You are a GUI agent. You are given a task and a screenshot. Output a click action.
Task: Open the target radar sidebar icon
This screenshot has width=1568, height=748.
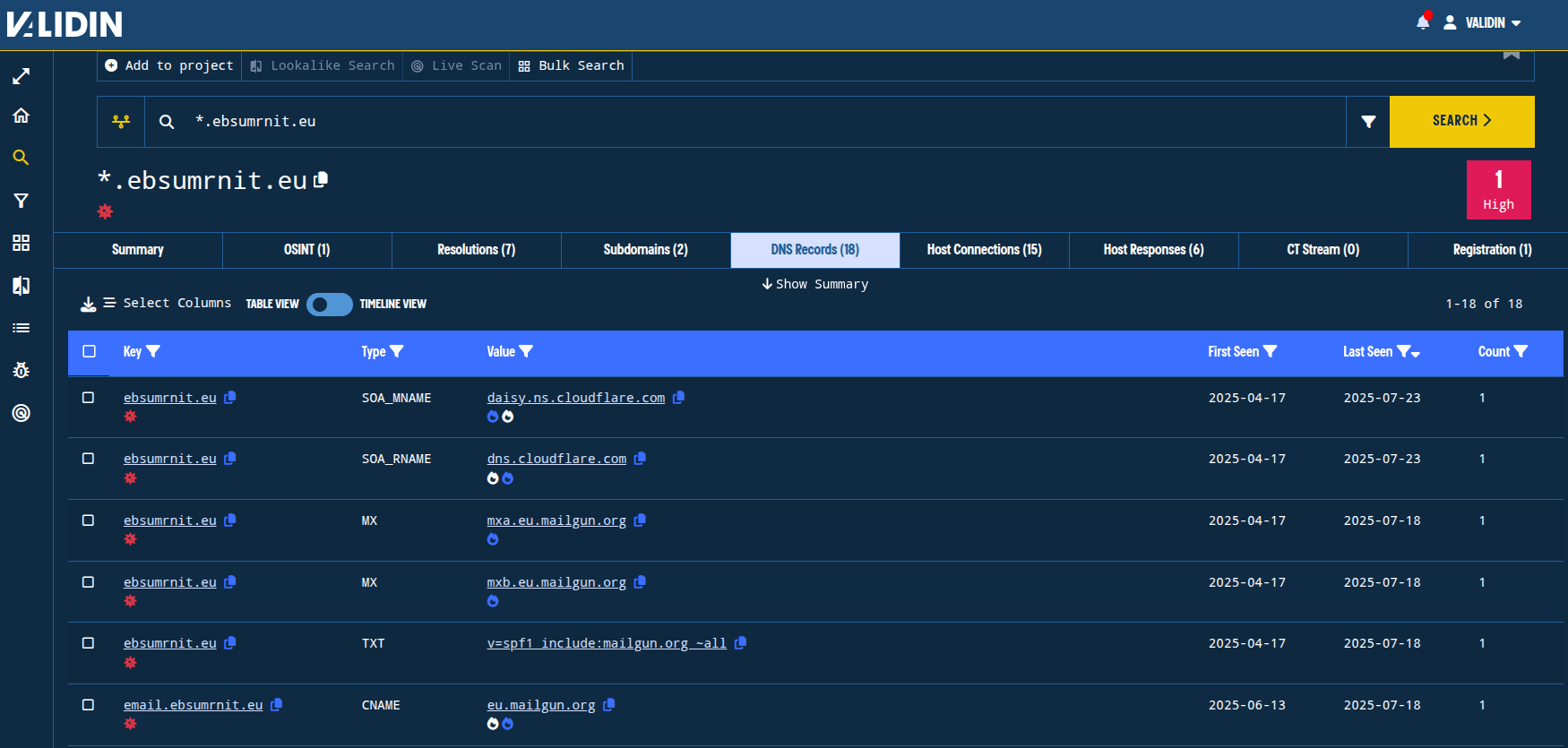coord(21,413)
